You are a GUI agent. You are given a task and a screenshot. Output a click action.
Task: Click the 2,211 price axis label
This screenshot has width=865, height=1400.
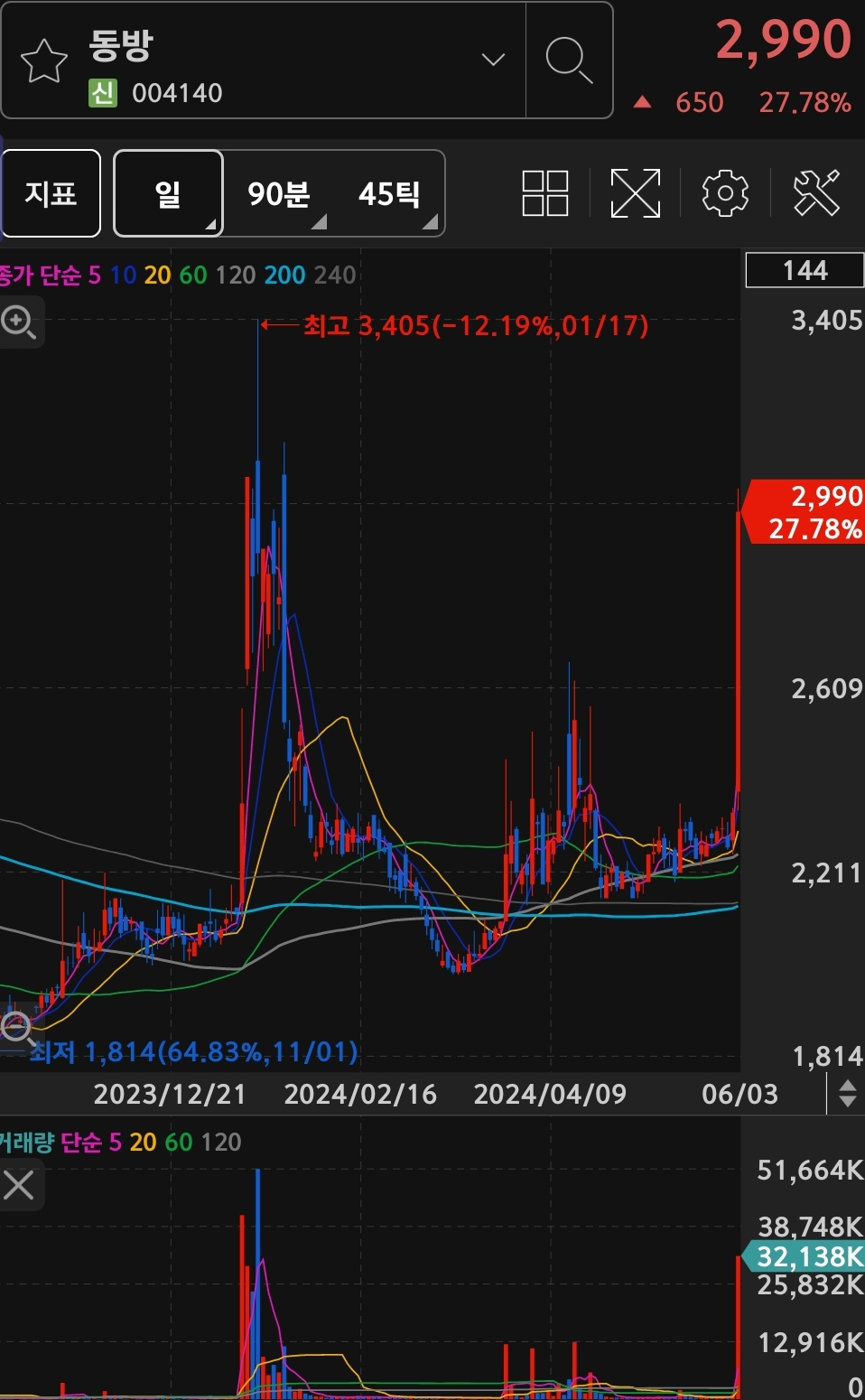tap(827, 873)
